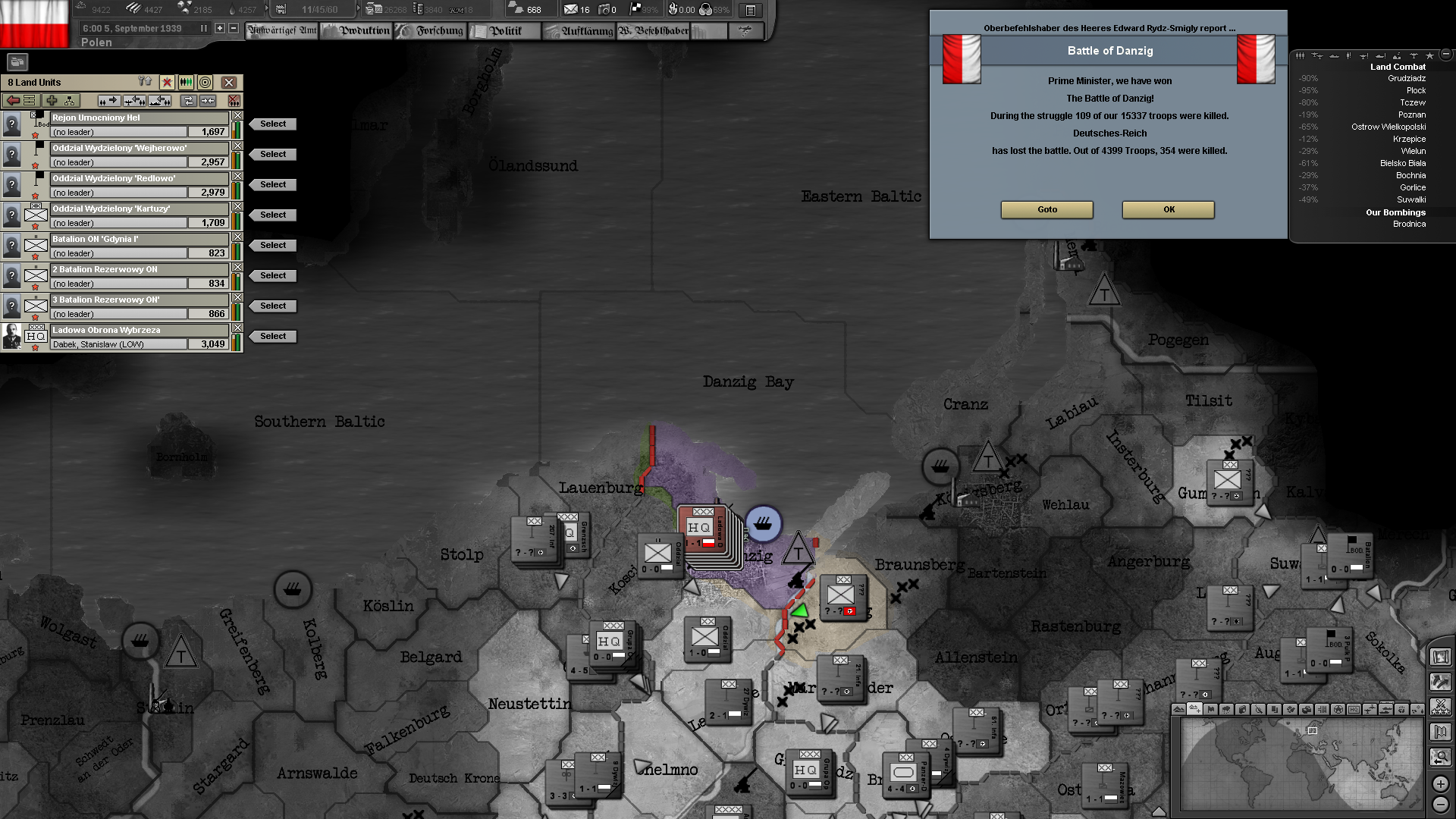The image size is (1456, 819).
Task: Click OK in Battle of Danzig dialog
Action: tap(1169, 209)
